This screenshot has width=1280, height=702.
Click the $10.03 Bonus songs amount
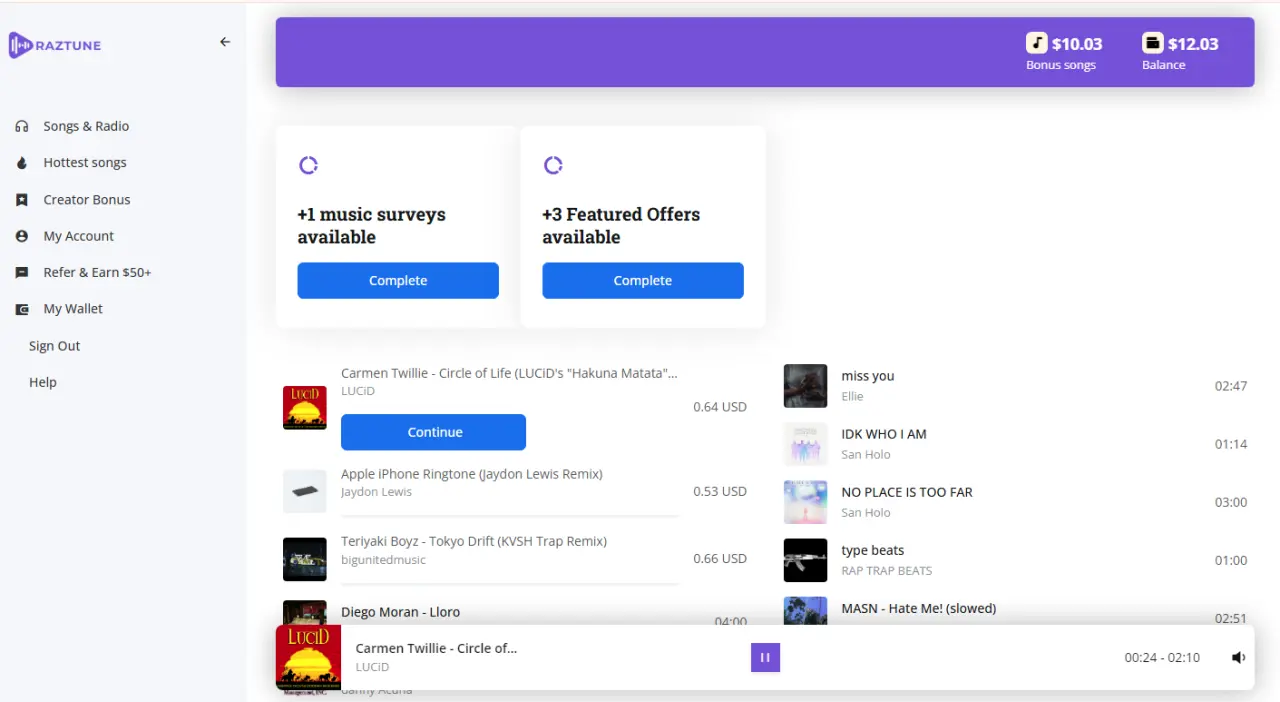1077,44
